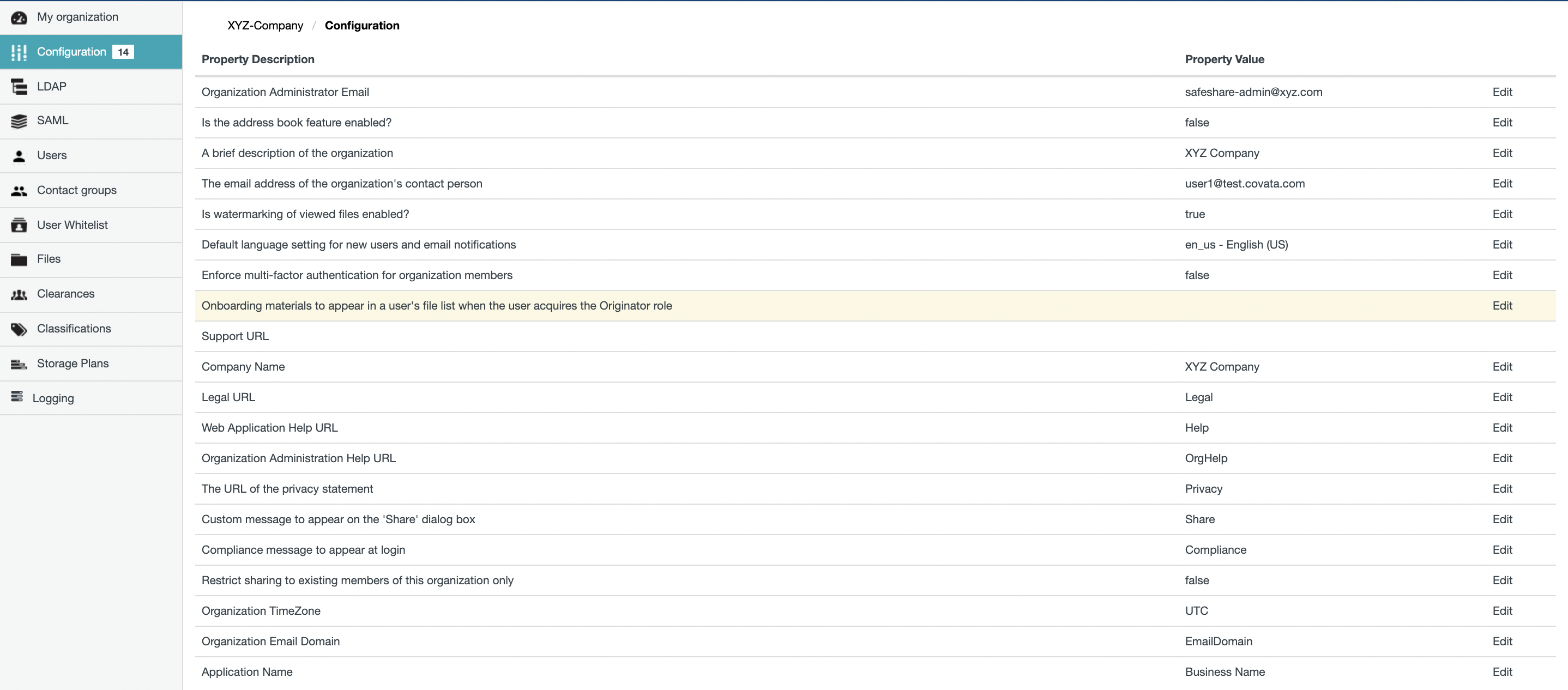This screenshot has height=690, width=1568.
Task: Click the en_us - English (US) value
Action: point(1237,245)
